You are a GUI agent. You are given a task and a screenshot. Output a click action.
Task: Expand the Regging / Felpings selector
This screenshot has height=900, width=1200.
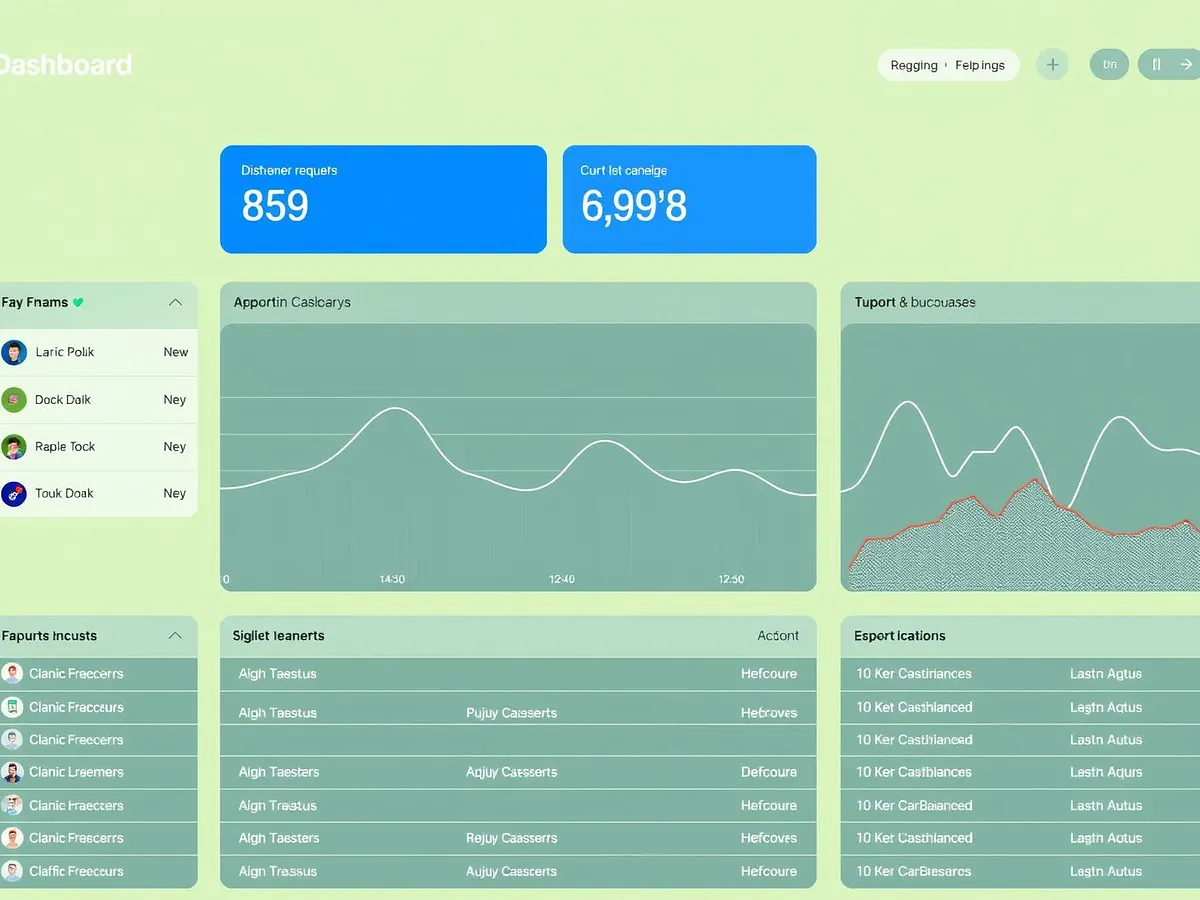[x=948, y=64]
